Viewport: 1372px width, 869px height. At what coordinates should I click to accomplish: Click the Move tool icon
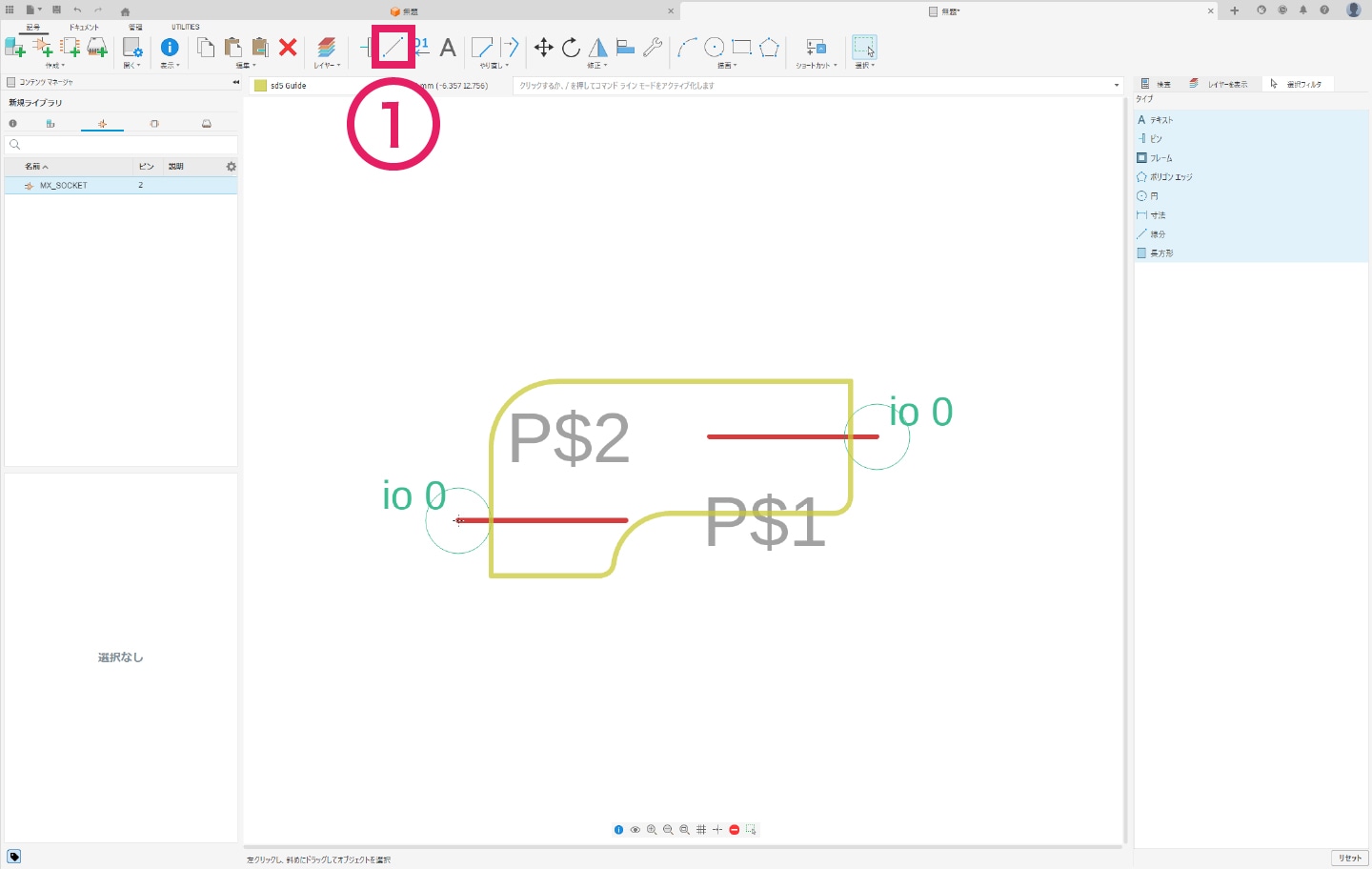pos(543,48)
